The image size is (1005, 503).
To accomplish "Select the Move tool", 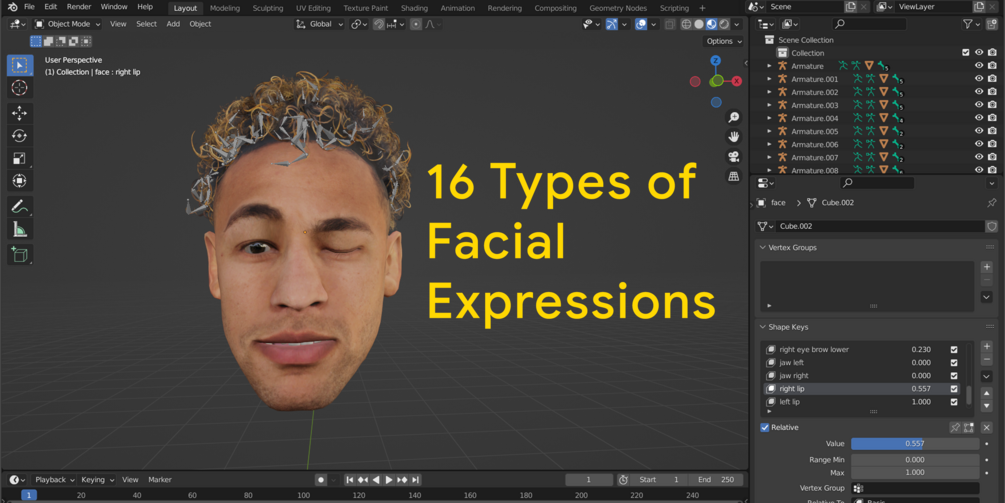I will coord(19,113).
